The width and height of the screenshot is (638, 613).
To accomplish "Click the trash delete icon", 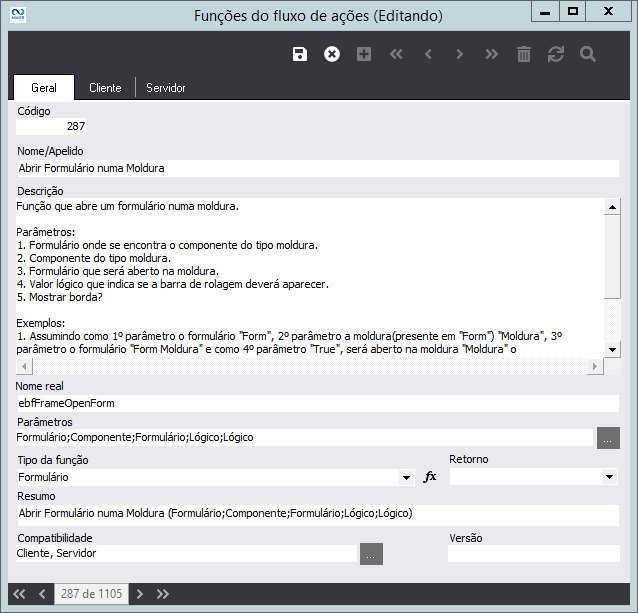I will pos(524,54).
